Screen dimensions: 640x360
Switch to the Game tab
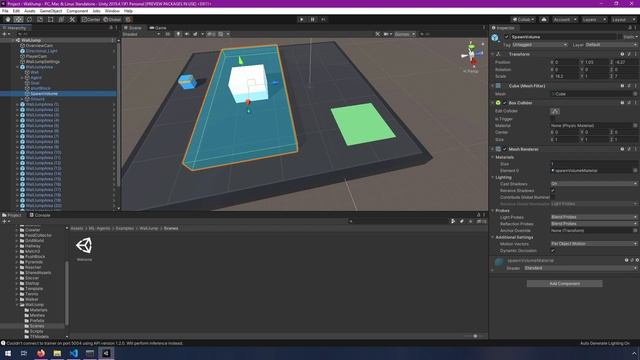[158, 28]
